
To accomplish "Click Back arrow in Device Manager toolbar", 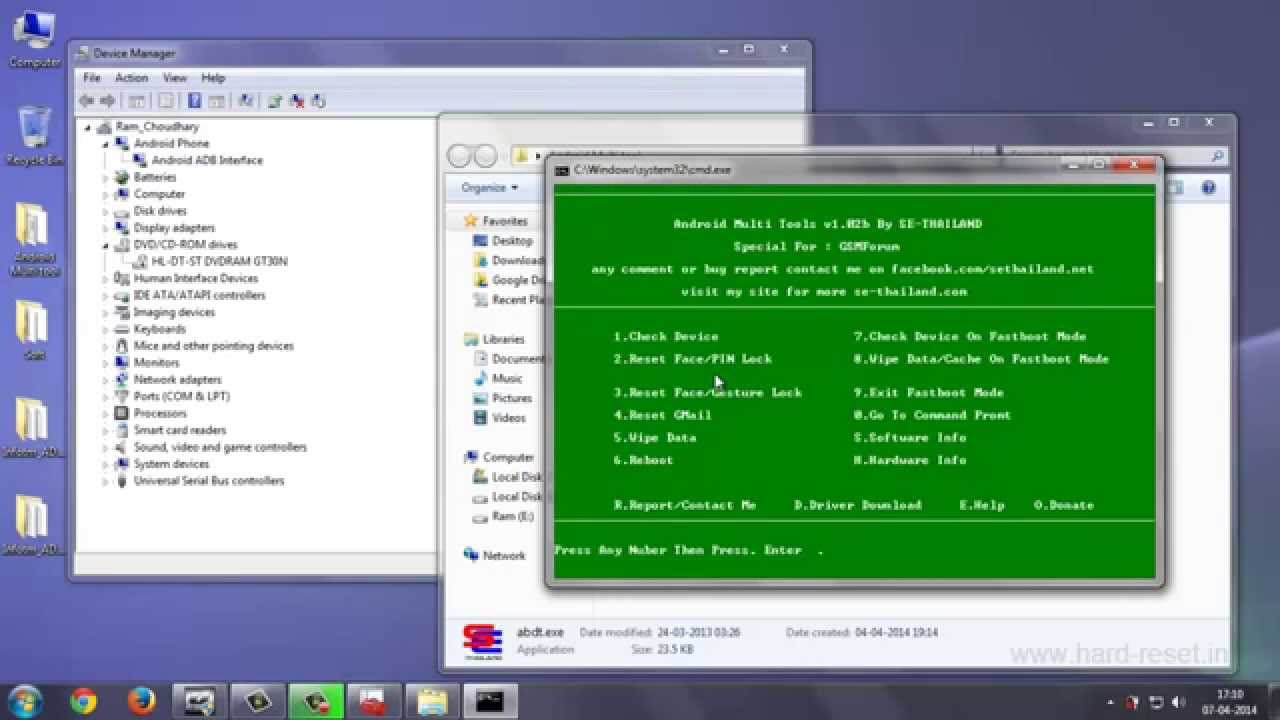I will click(x=87, y=101).
